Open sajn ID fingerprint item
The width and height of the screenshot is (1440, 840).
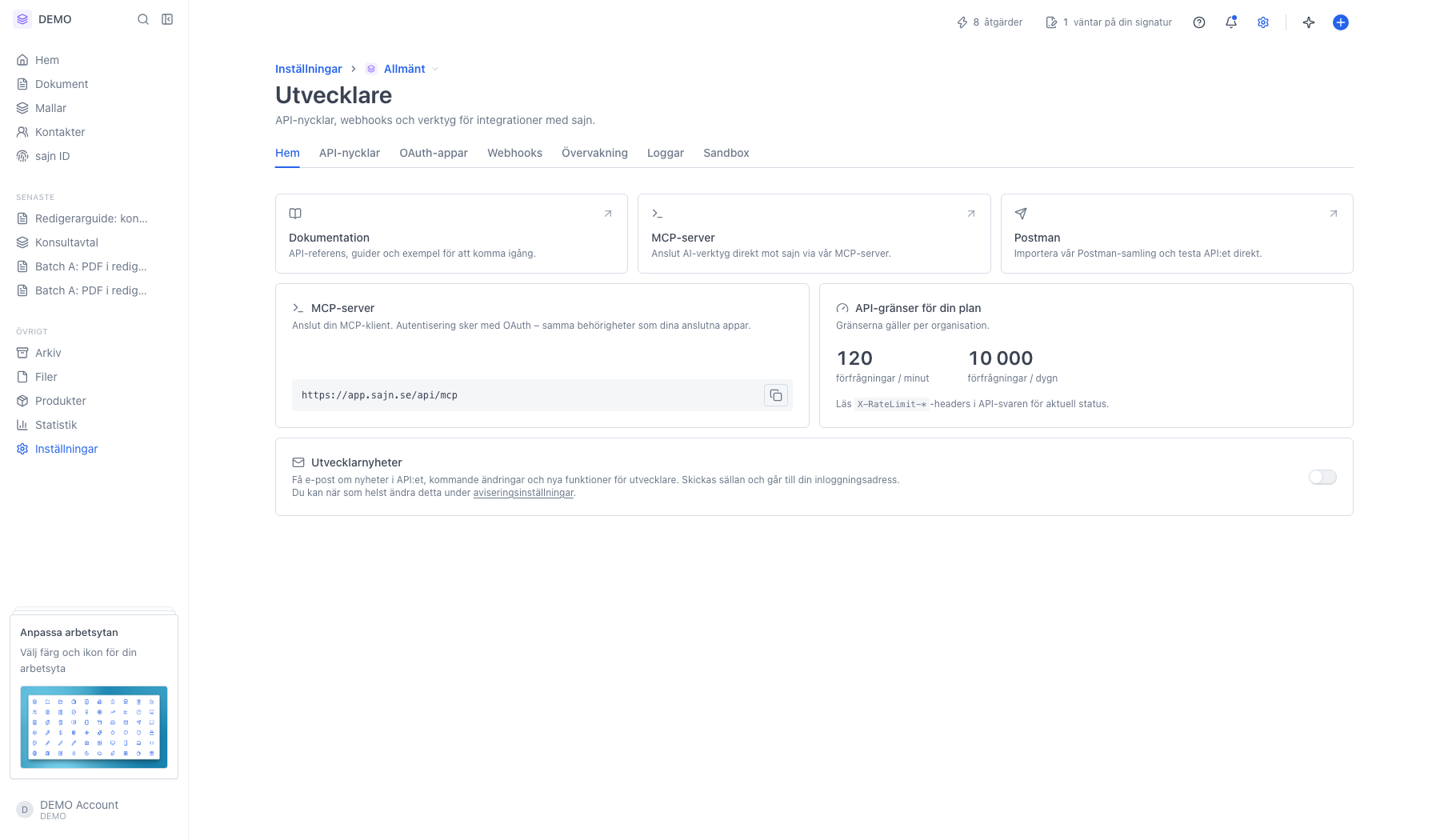click(x=94, y=156)
